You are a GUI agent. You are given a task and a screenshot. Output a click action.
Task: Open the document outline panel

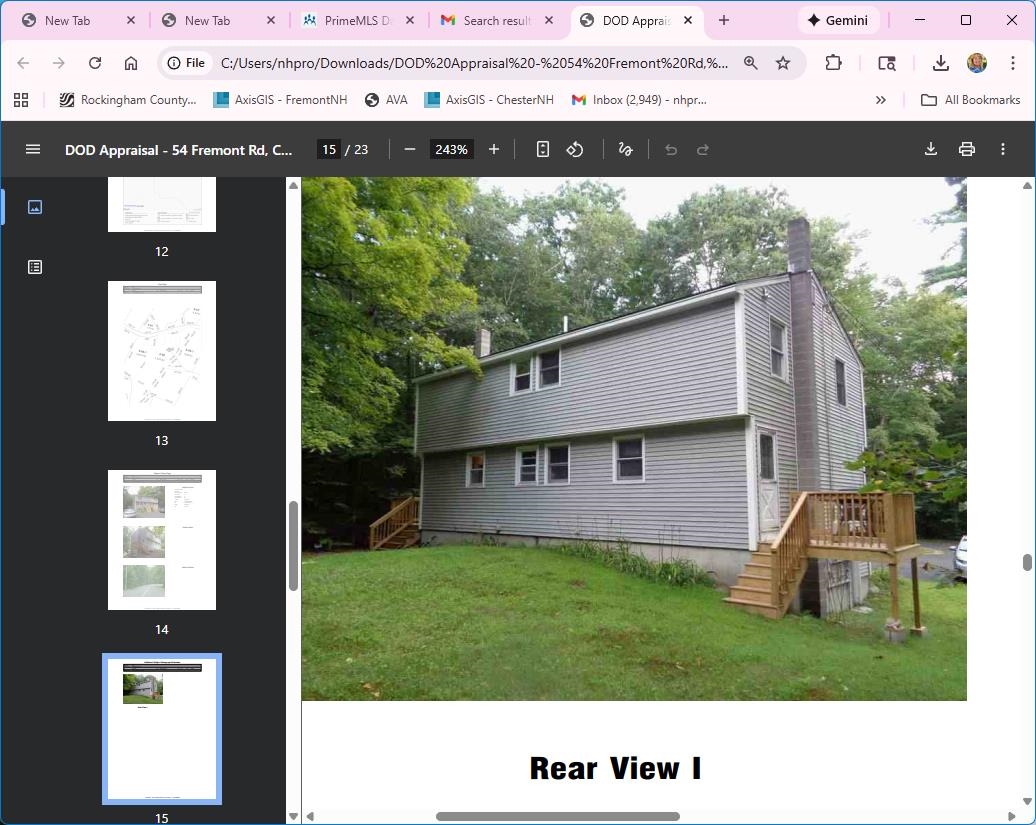(x=35, y=267)
